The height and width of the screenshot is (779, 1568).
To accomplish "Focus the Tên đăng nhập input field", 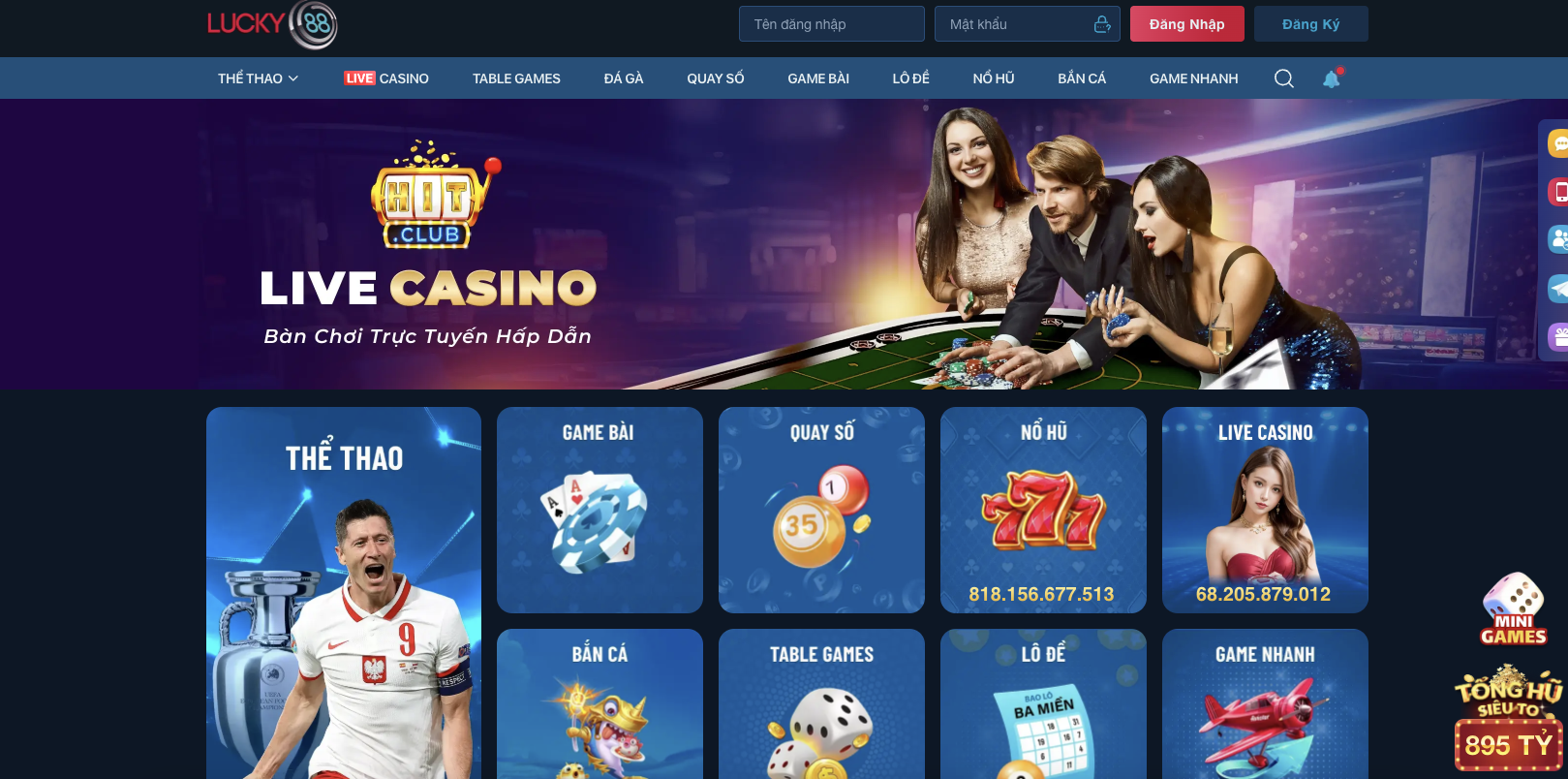I will (832, 24).
